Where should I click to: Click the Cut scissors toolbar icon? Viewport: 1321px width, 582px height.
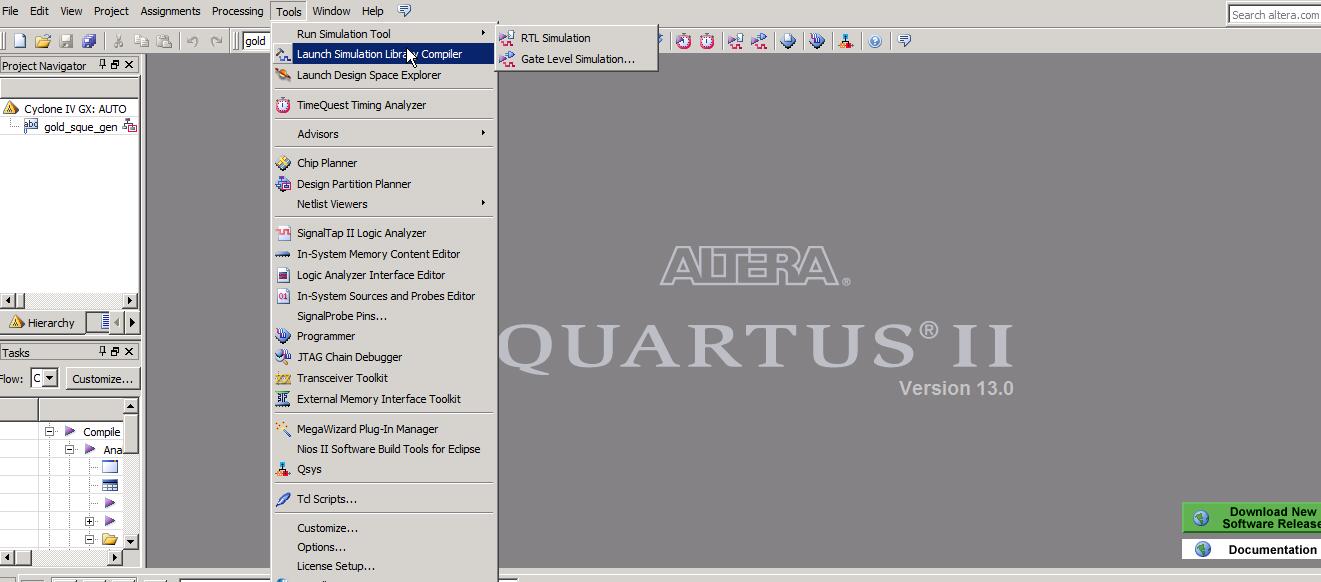(x=118, y=41)
